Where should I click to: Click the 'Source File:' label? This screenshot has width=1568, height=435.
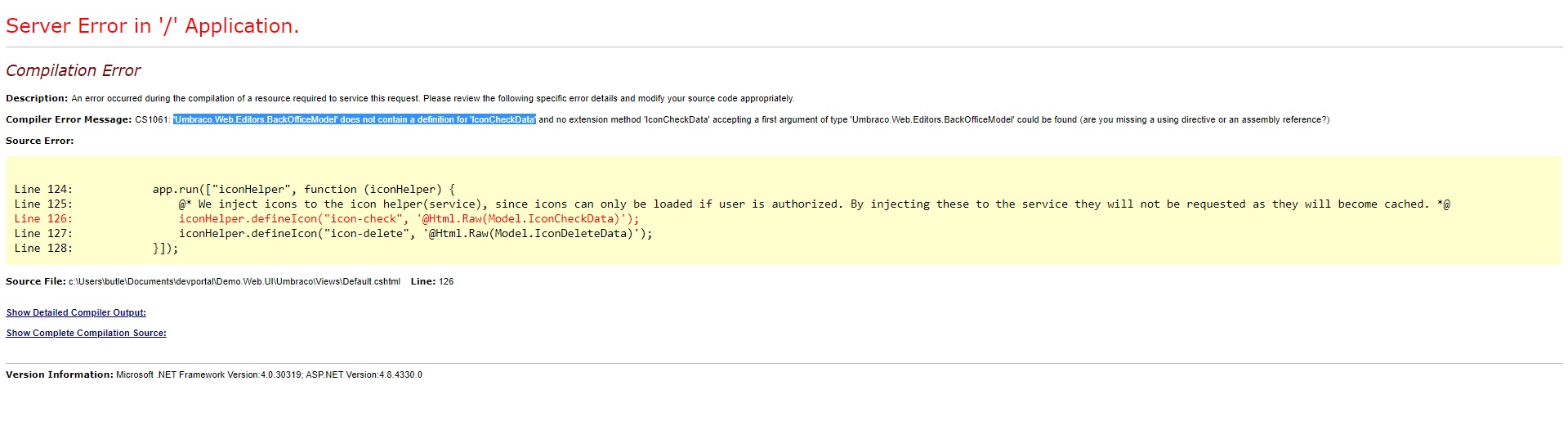pyautogui.click(x=36, y=281)
